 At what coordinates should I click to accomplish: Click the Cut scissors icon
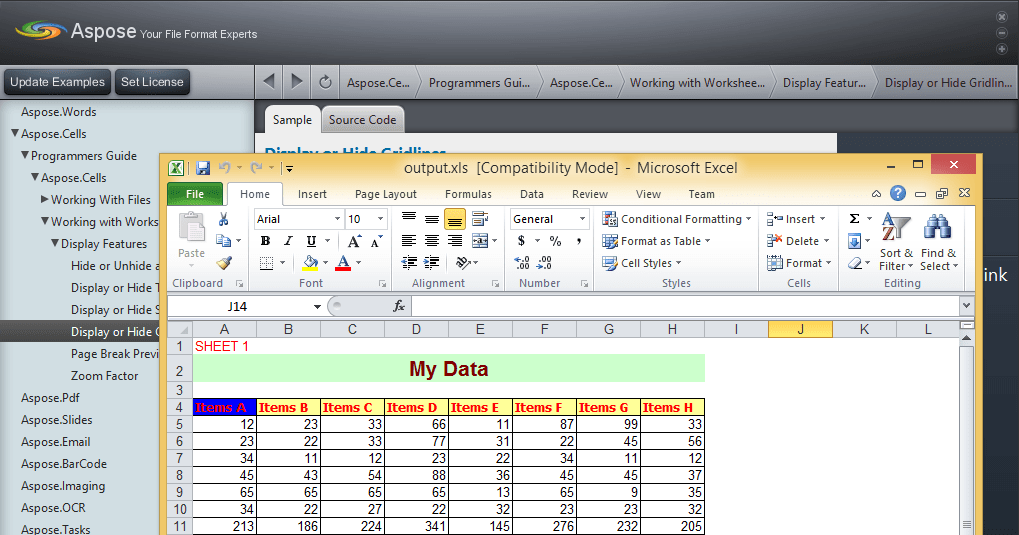point(224,219)
